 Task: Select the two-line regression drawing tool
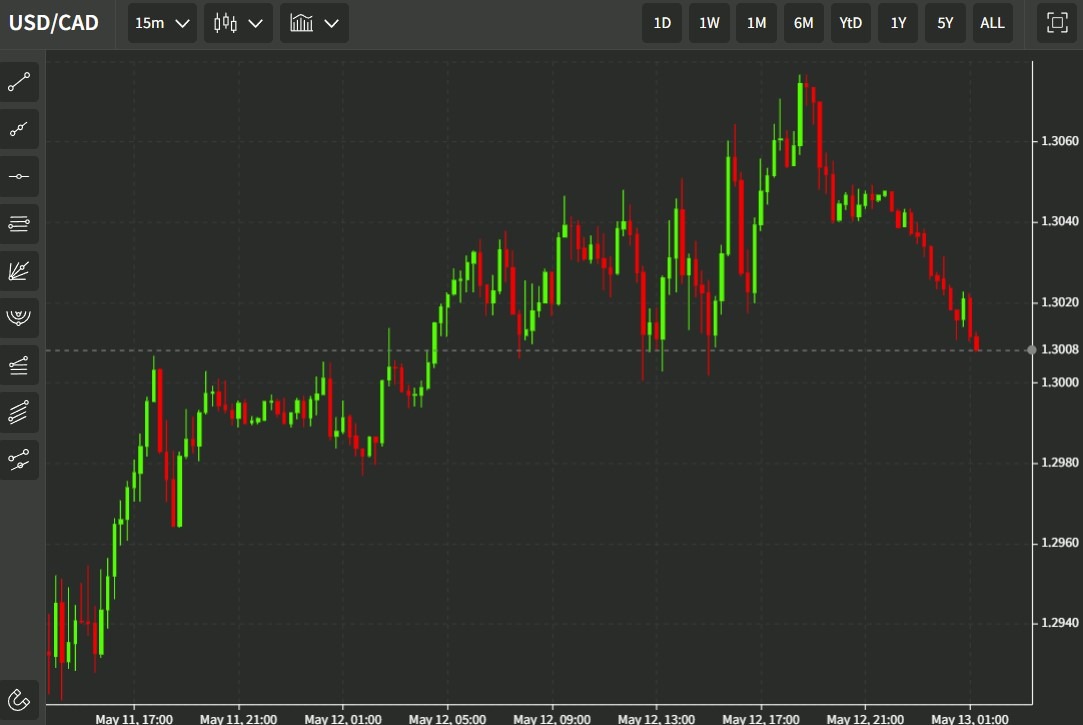pyautogui.click(x=19, y=459)
